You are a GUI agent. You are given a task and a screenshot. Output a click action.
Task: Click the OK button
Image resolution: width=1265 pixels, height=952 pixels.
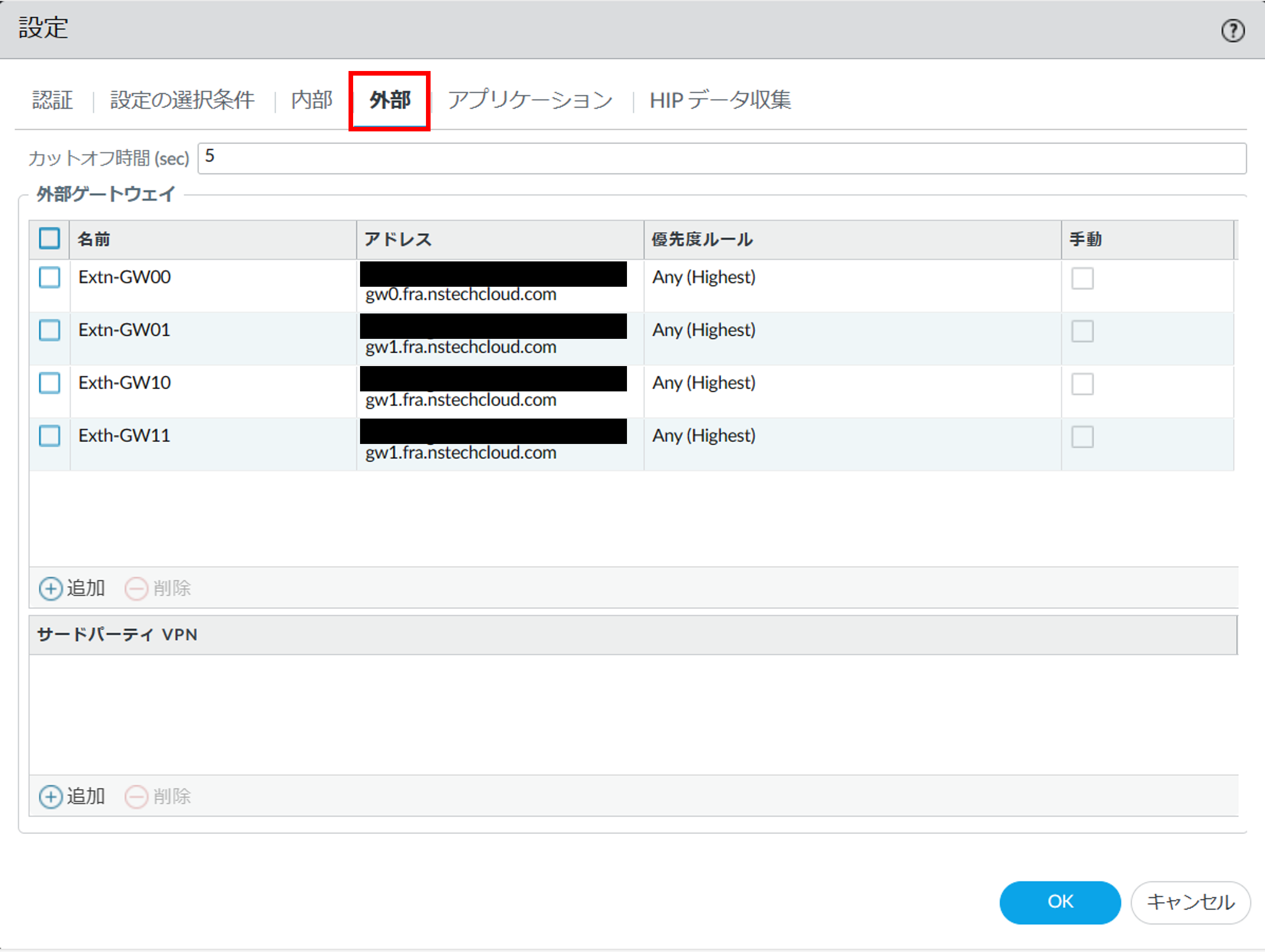pos(1060,902)
